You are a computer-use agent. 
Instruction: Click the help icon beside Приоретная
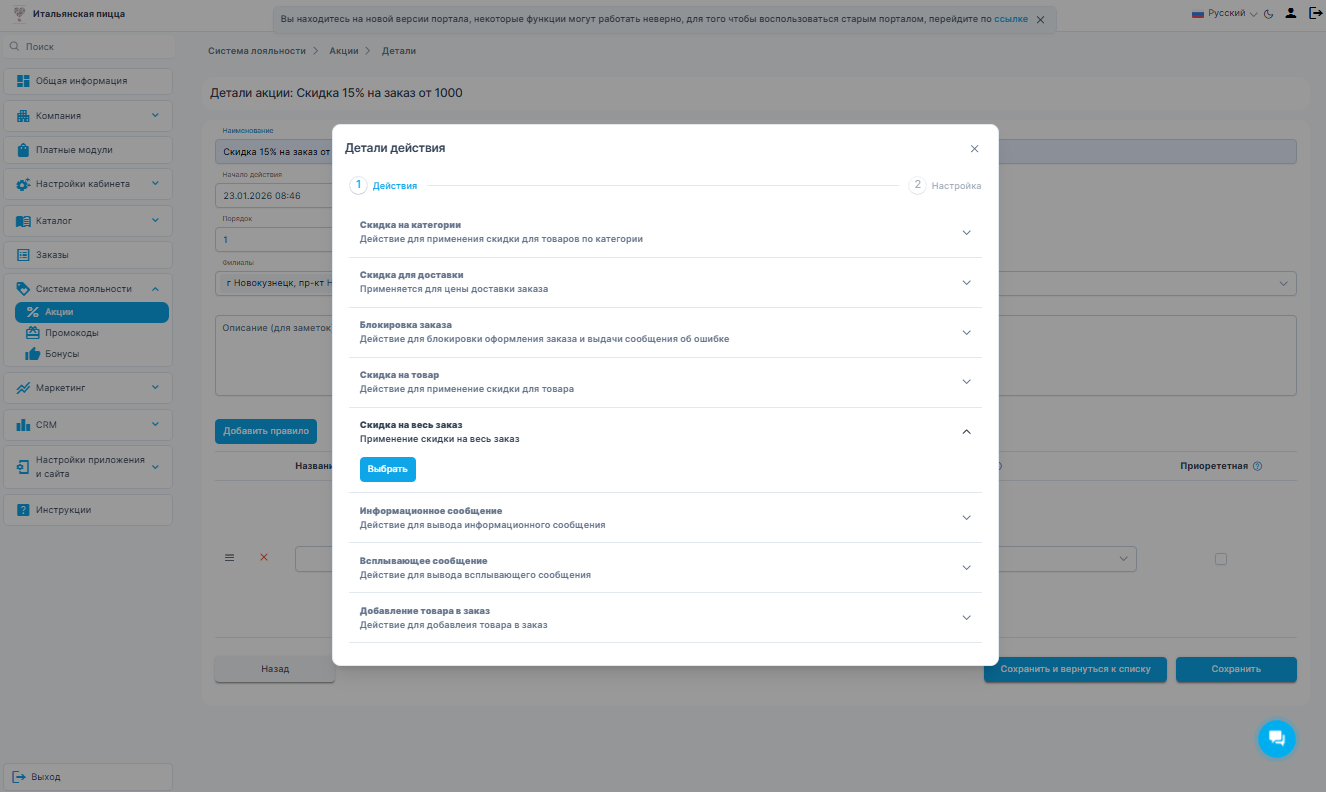(x=1257, y=466)
